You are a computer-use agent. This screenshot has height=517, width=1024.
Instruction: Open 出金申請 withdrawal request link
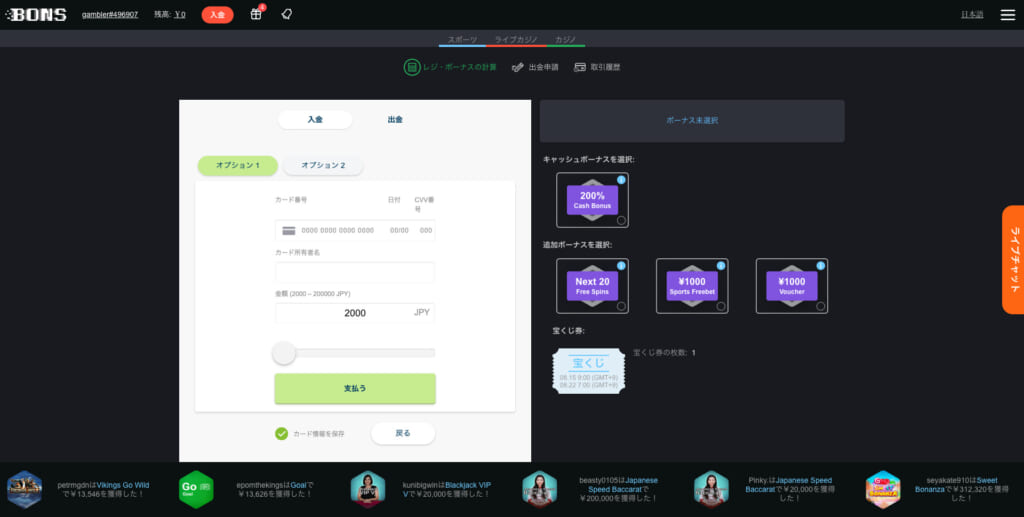tap(543, 67)
